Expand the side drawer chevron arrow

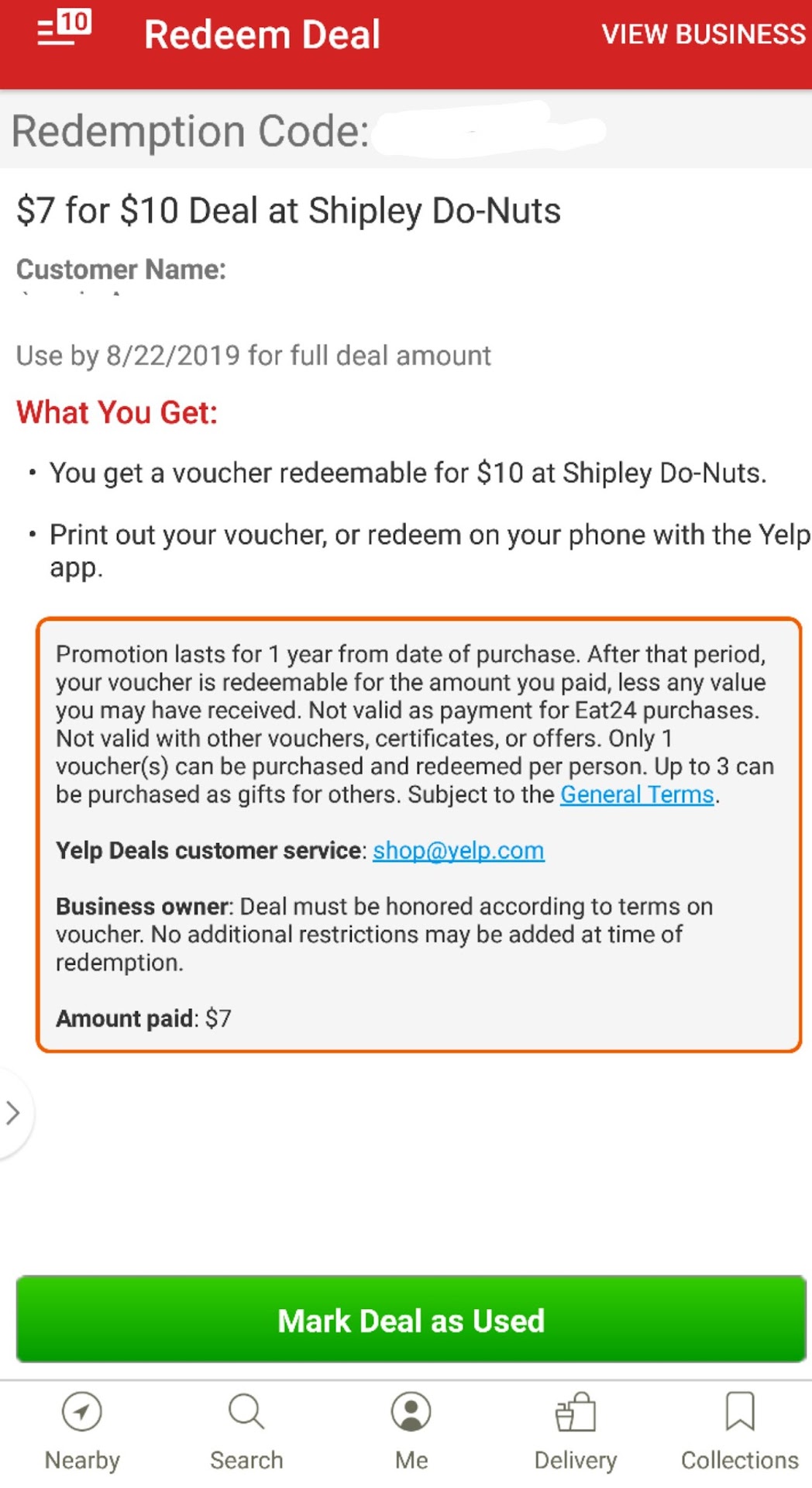pos(12,1113)
